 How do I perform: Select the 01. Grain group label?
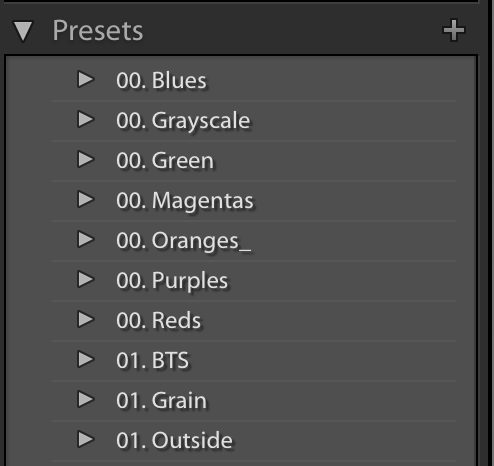pyautogui.click(x=161, y=400)
